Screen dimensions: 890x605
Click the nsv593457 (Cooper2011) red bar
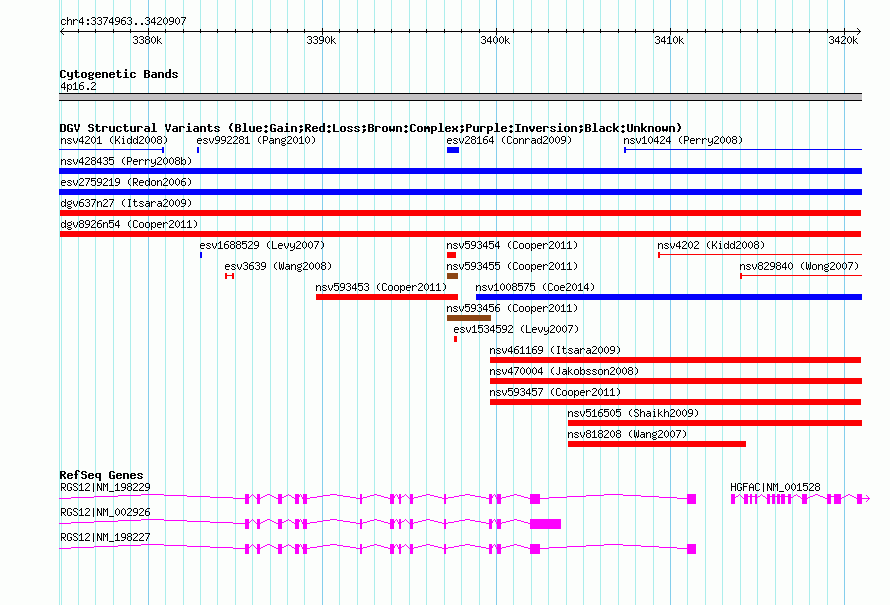click(x=675, y=402)
